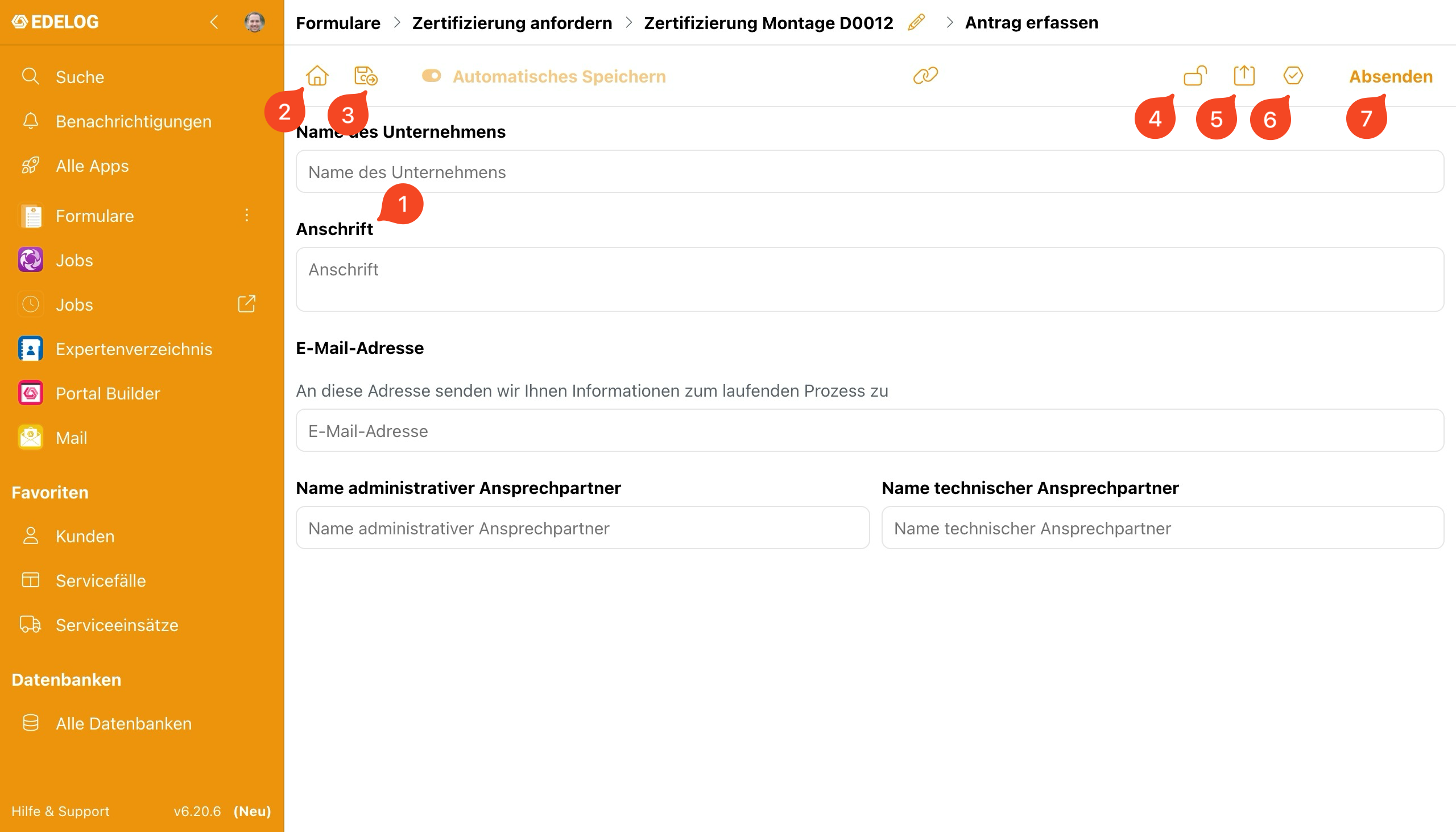Screen dimensions: 1456x832
Task: Click the pencil edit icon in breadcrumb
Action: (x=916, y=22)
